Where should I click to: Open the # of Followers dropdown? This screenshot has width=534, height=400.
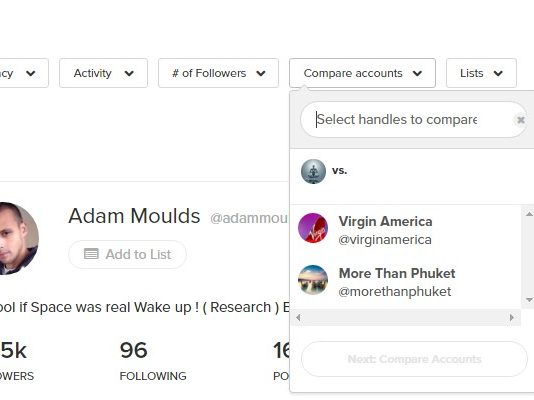pos(219,73)
